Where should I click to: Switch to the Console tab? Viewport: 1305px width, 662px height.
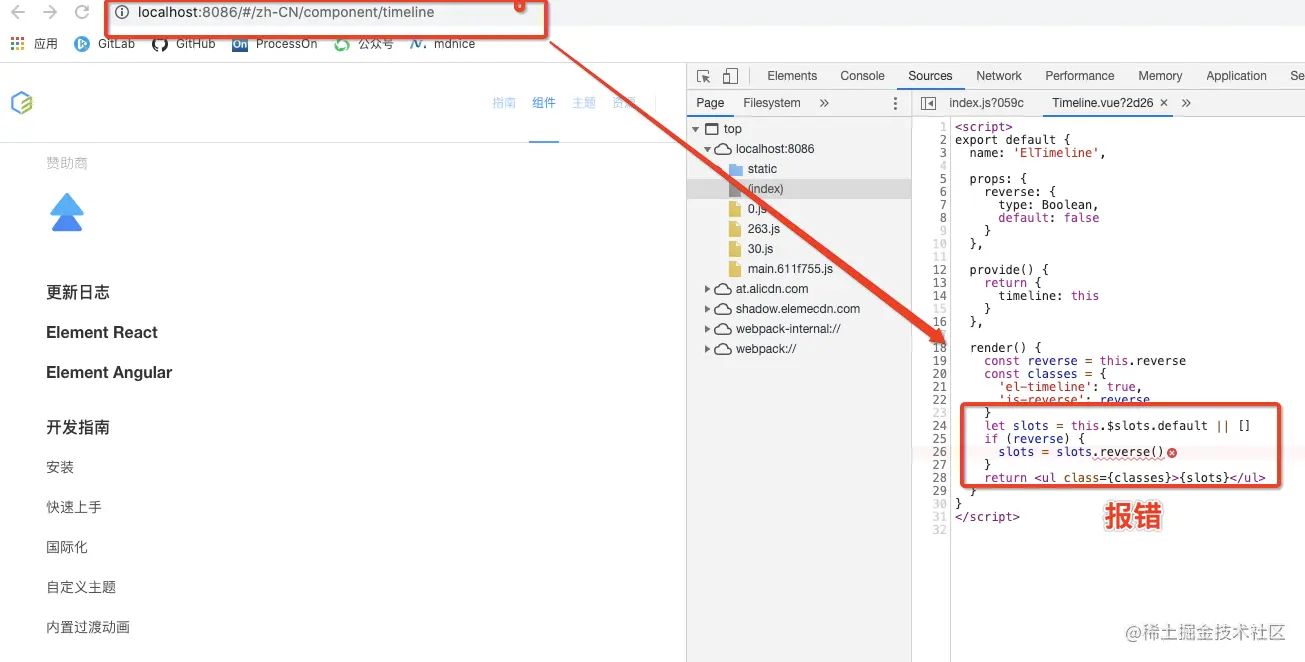pyautogui.click(x=862, y=76)
